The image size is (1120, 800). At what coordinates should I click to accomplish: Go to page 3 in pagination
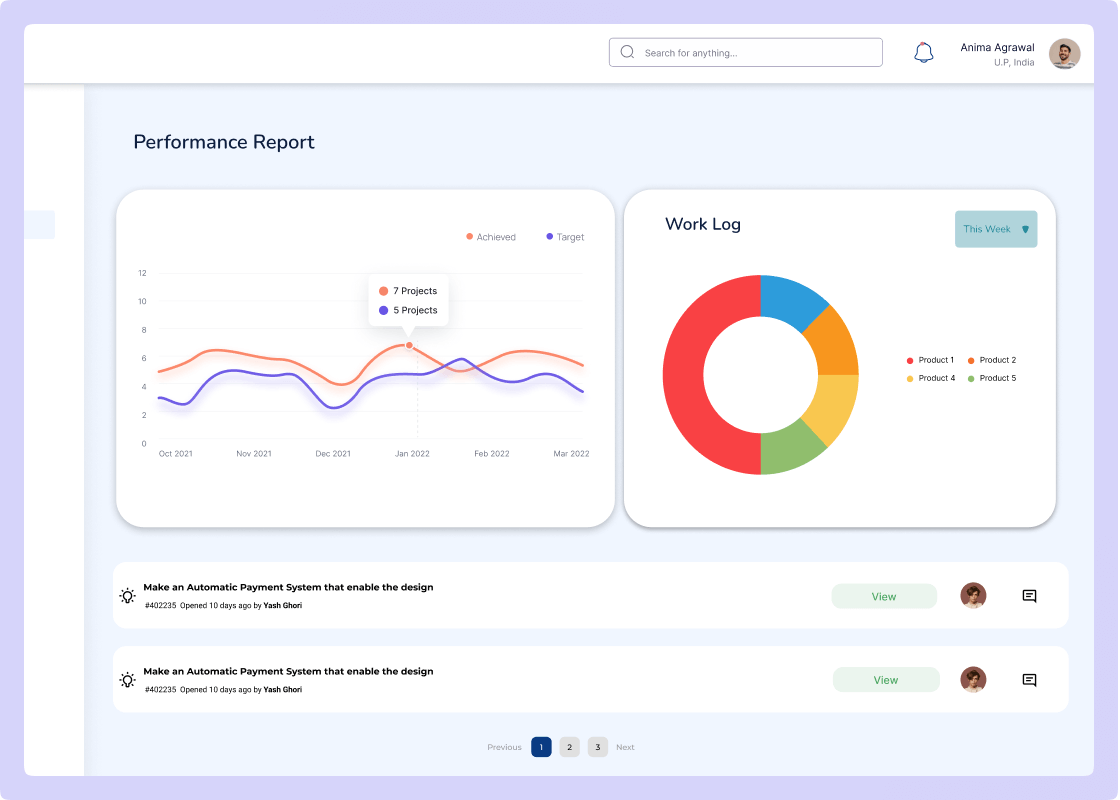coord(597,747)
